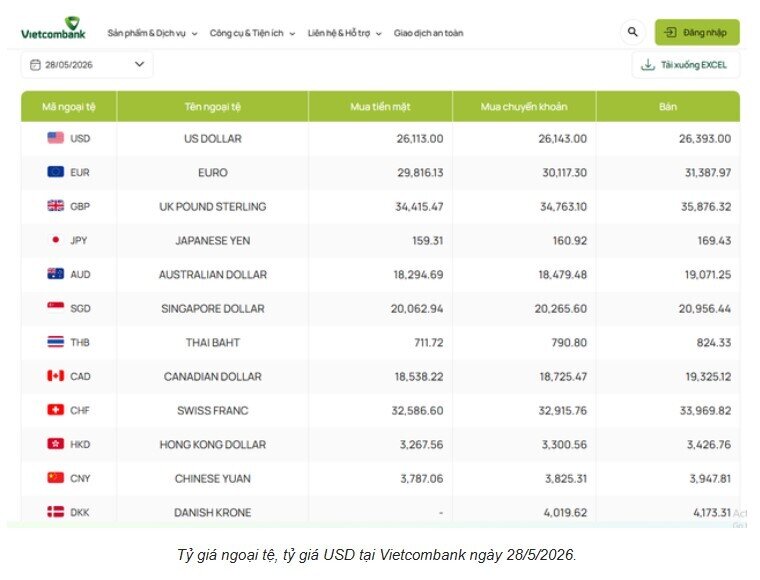
Task: Click the USD United States flag icon
Action: click(56, 138)
